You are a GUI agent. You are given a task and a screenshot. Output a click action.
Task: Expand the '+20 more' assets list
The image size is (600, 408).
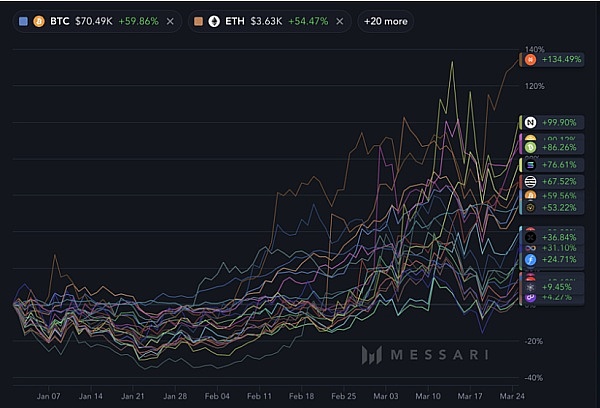385,21
